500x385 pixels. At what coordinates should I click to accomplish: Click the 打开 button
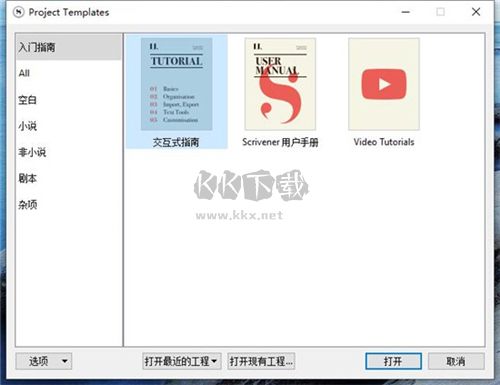tap(393, 361)
